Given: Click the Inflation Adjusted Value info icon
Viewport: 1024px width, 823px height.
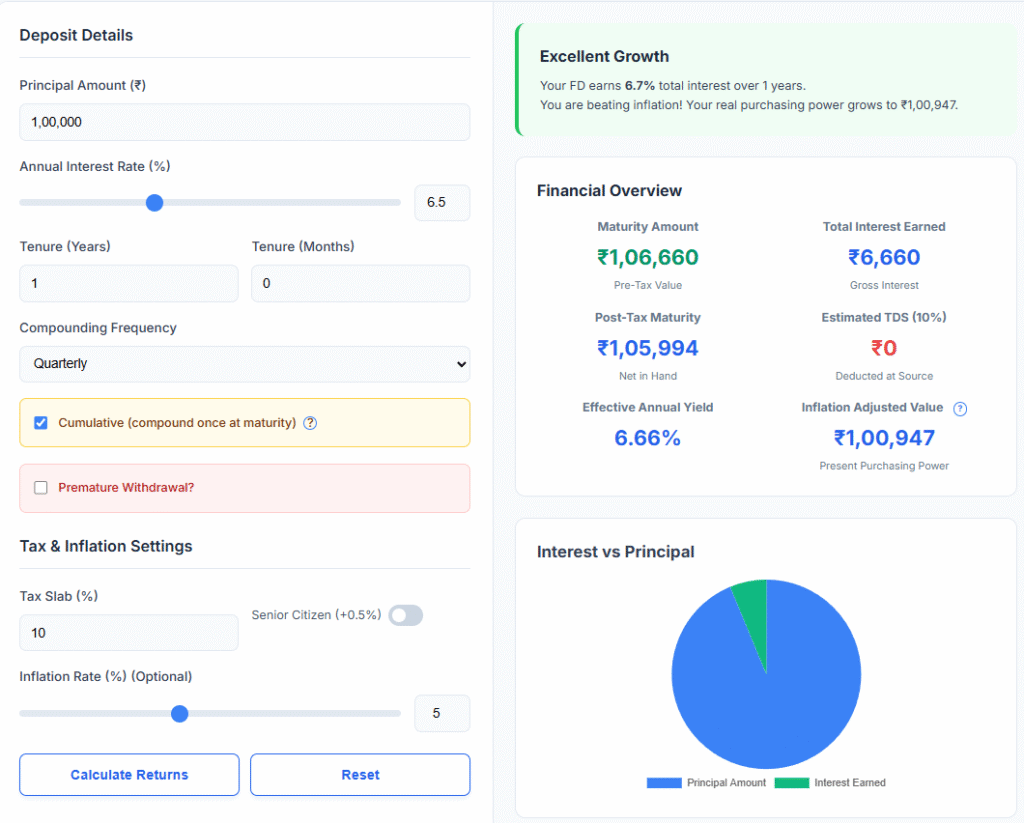Looking at the screenshot, I should (x=960, y=408).
